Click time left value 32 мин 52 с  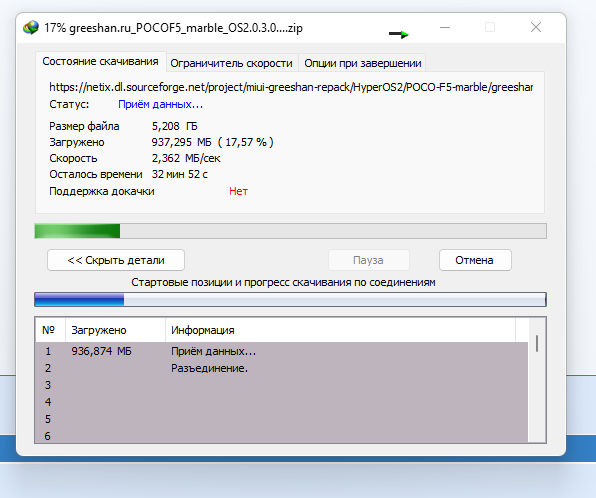tap(180, 174)
